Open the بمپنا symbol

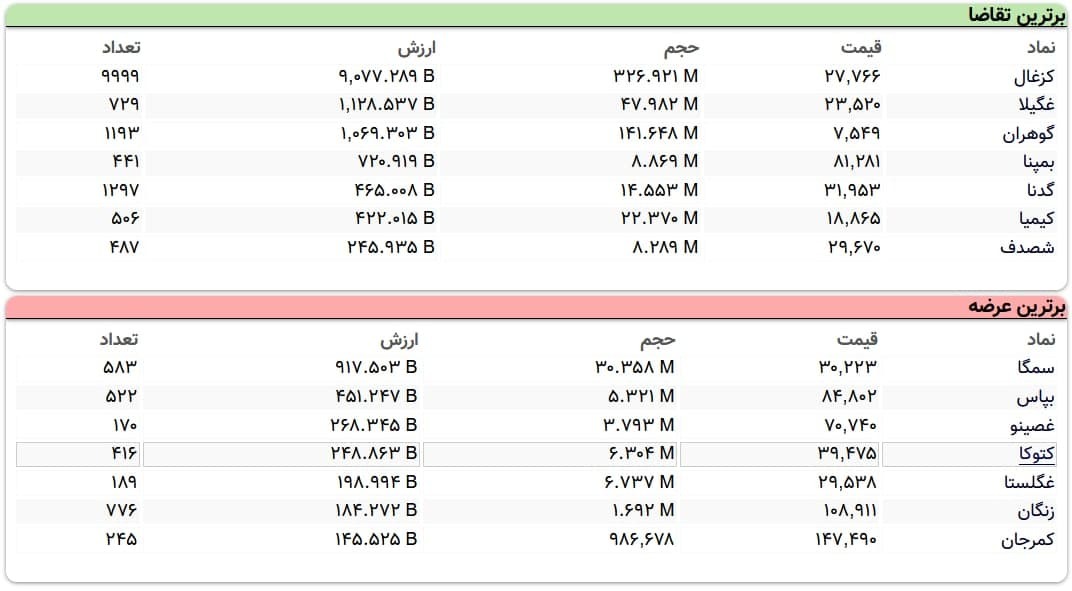[x=1038, y=162]
